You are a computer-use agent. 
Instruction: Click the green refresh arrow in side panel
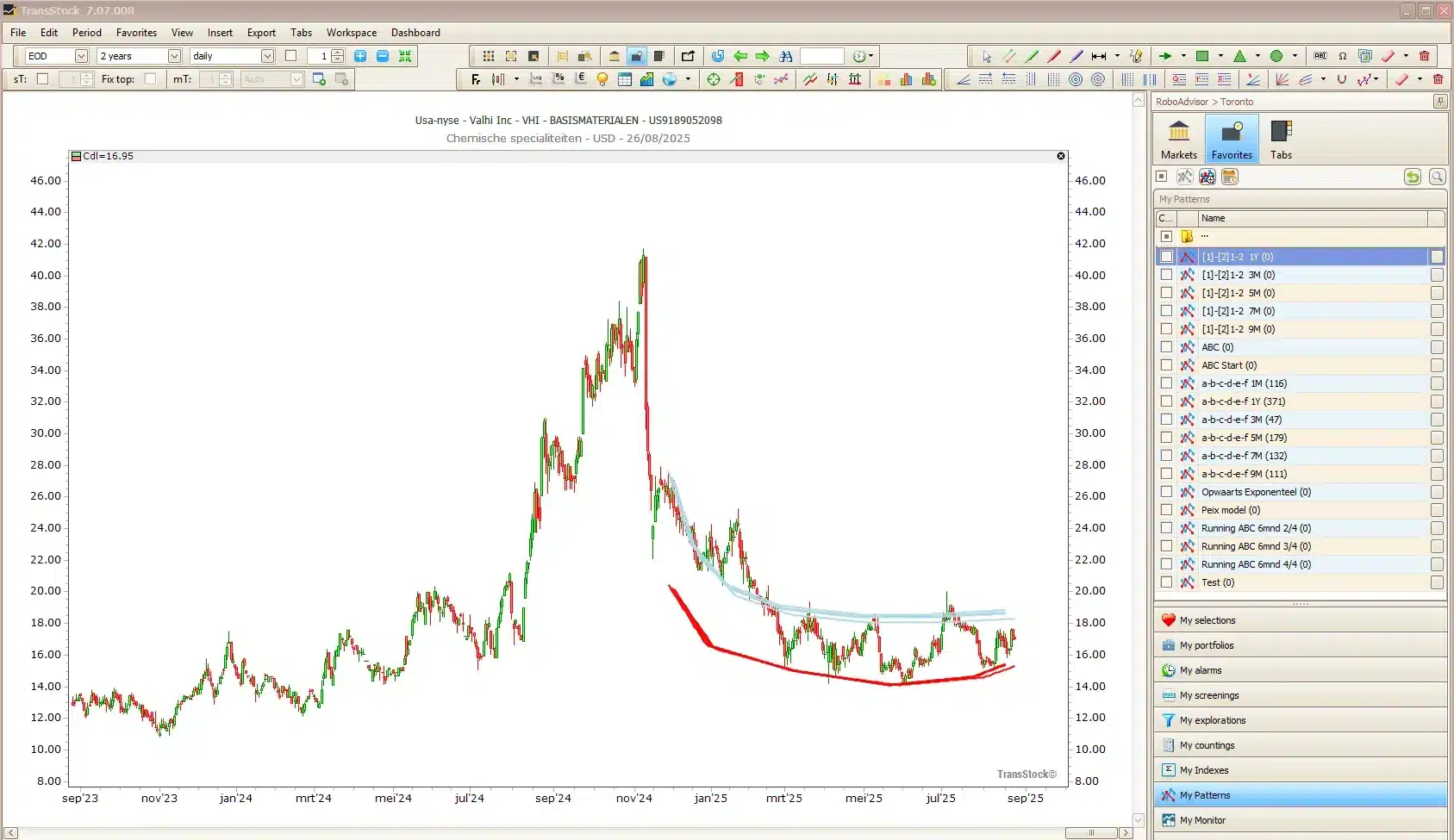(1412, 177)
